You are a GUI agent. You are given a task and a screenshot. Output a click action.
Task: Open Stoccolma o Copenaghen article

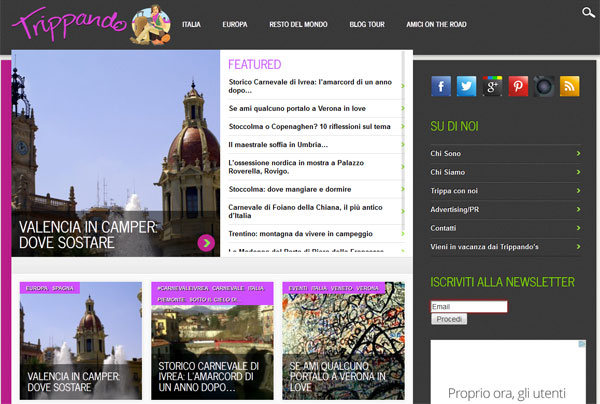click(x=309, y=126)
